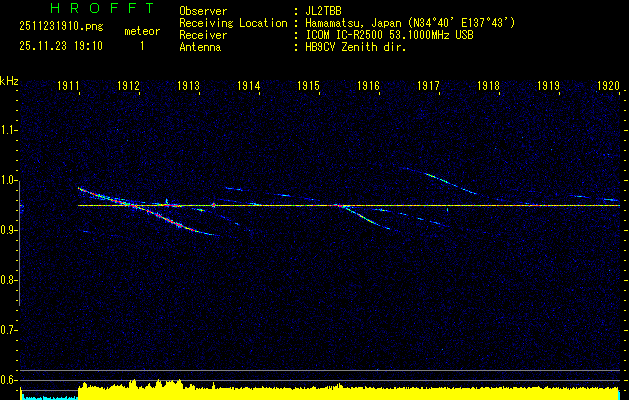Select the observer callsign JL2TBB
The image size is (629, 400).
coord(325,10)
